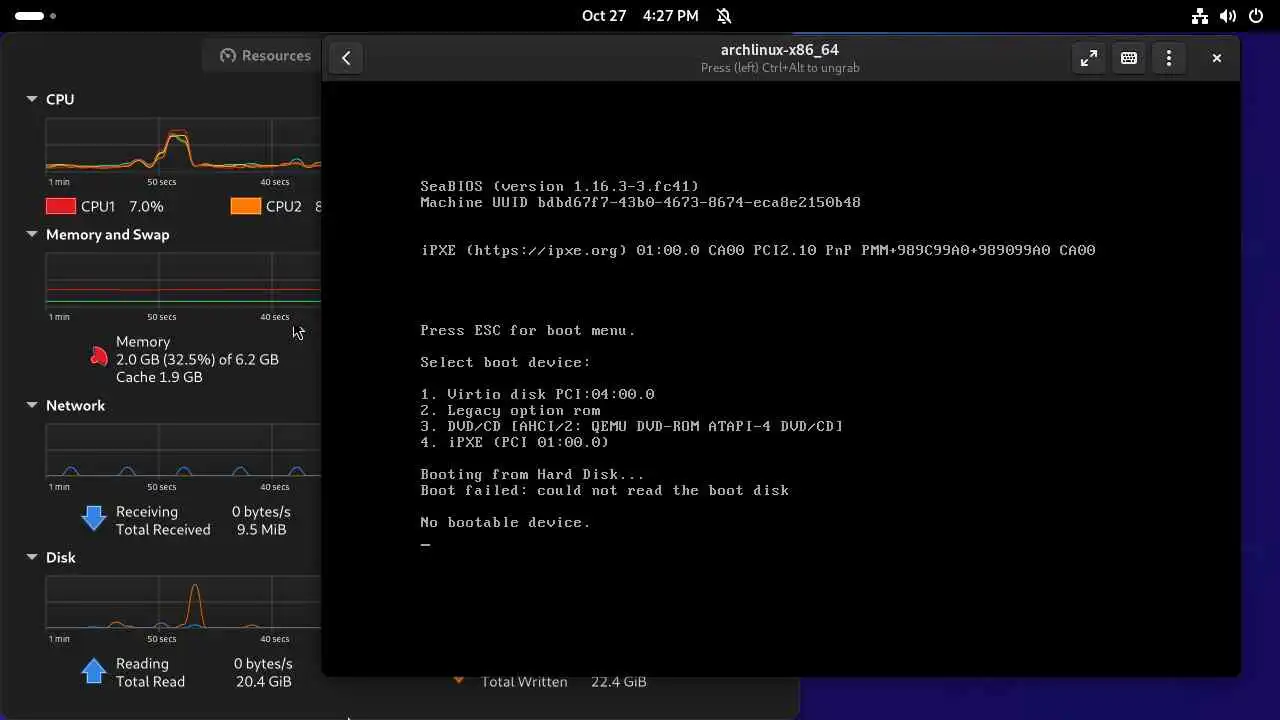The image size is (1280, 720).
Task: Click 'No bootable device.' in VM console
Action: pyautogui.click(x=505, y=522)
